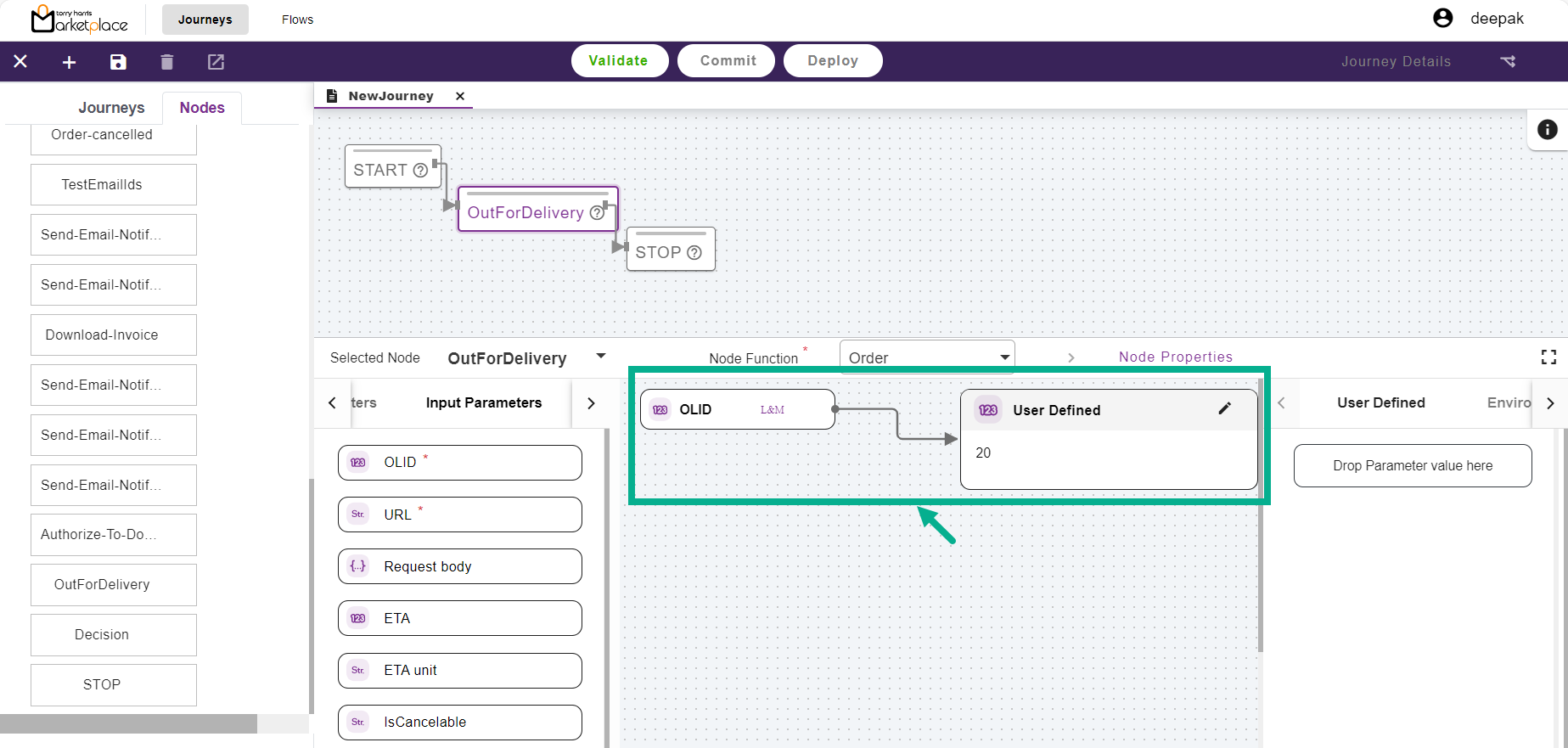Image resolution: width=1568 pixels, height=748 pixels.
Task: Click the pencil edit icon on User Defined
Action: [x=1224, y=409]
